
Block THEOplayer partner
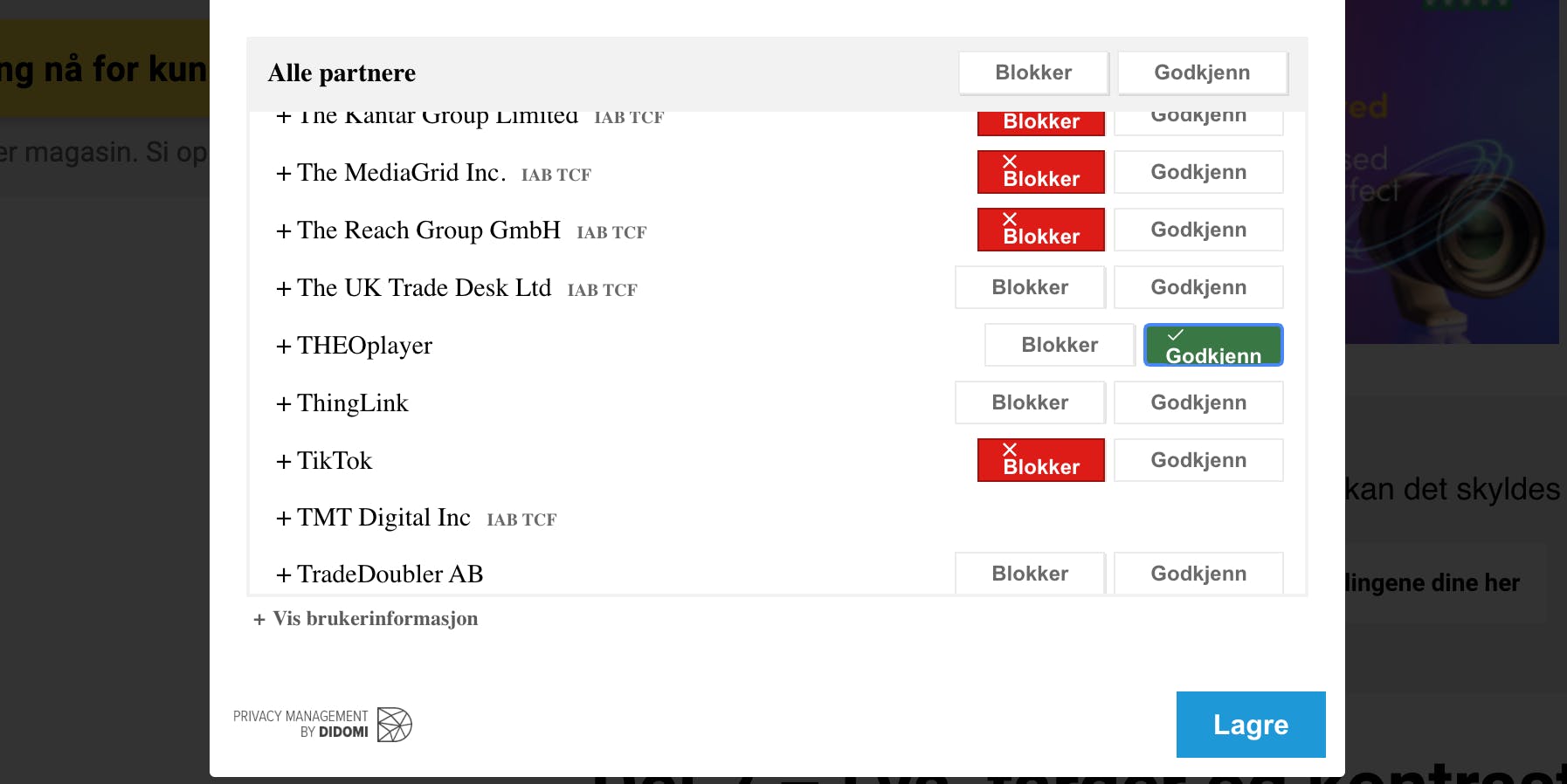tap(1060, 345)
